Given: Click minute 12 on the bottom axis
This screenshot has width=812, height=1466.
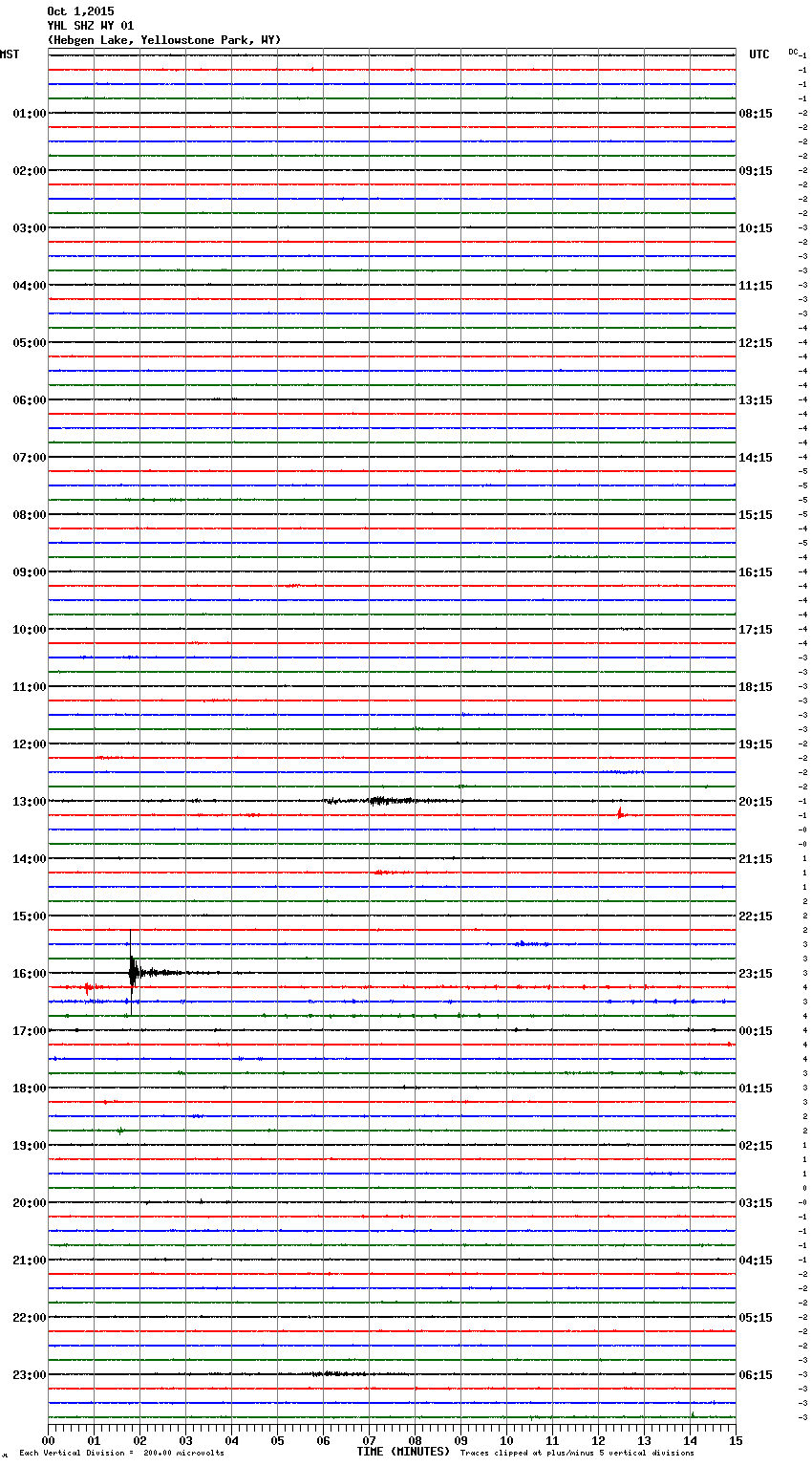Looking at the screenshot, I should [x=598, y=1439].
